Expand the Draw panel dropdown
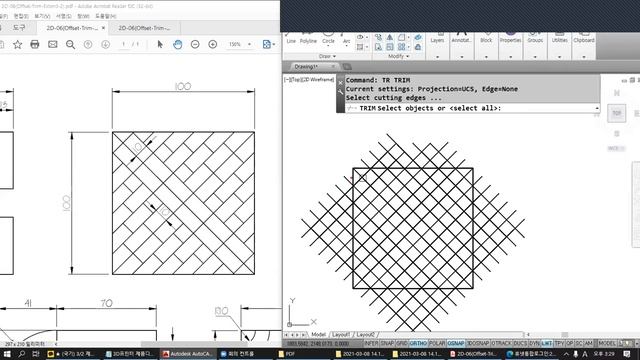640x360 pixels. pyautogui.click(x=327, y=56)
